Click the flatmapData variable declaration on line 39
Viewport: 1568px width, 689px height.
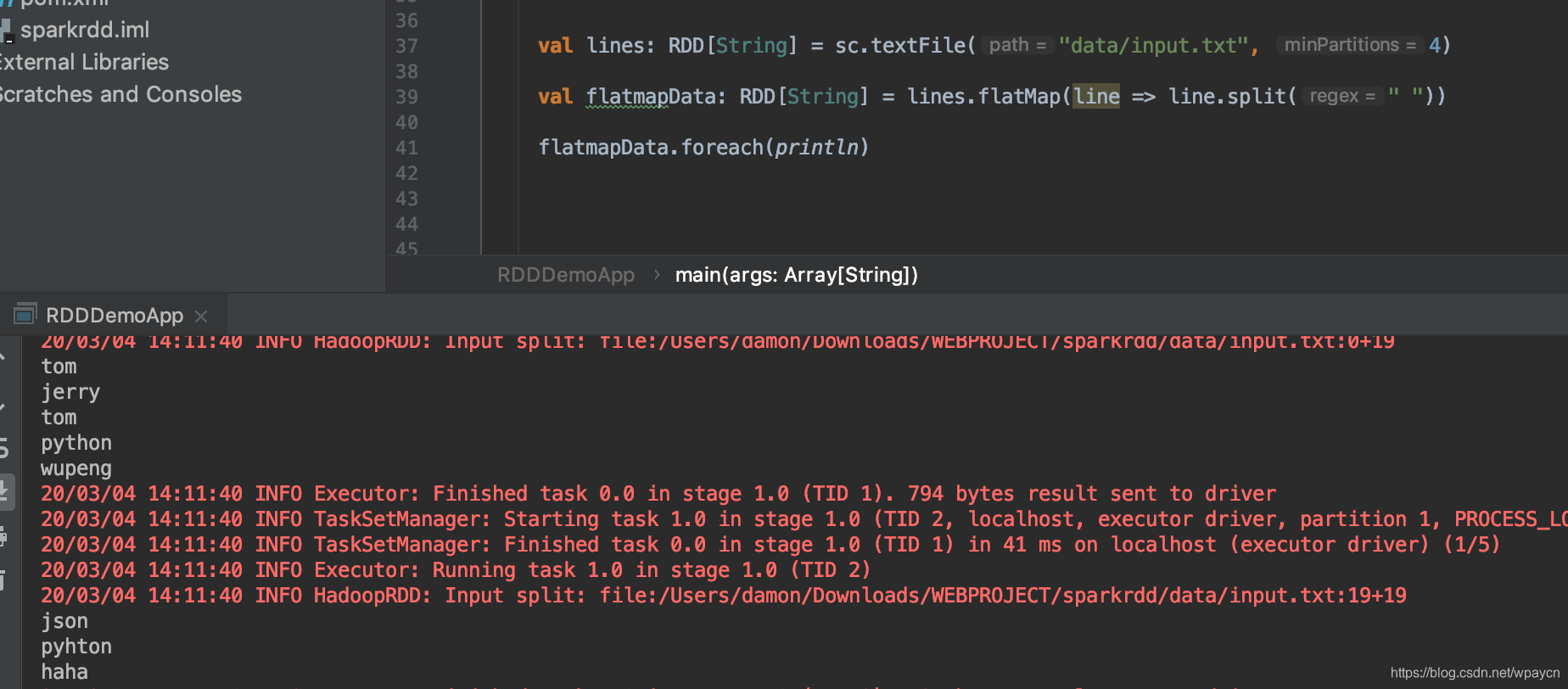(x=652, y=97)
